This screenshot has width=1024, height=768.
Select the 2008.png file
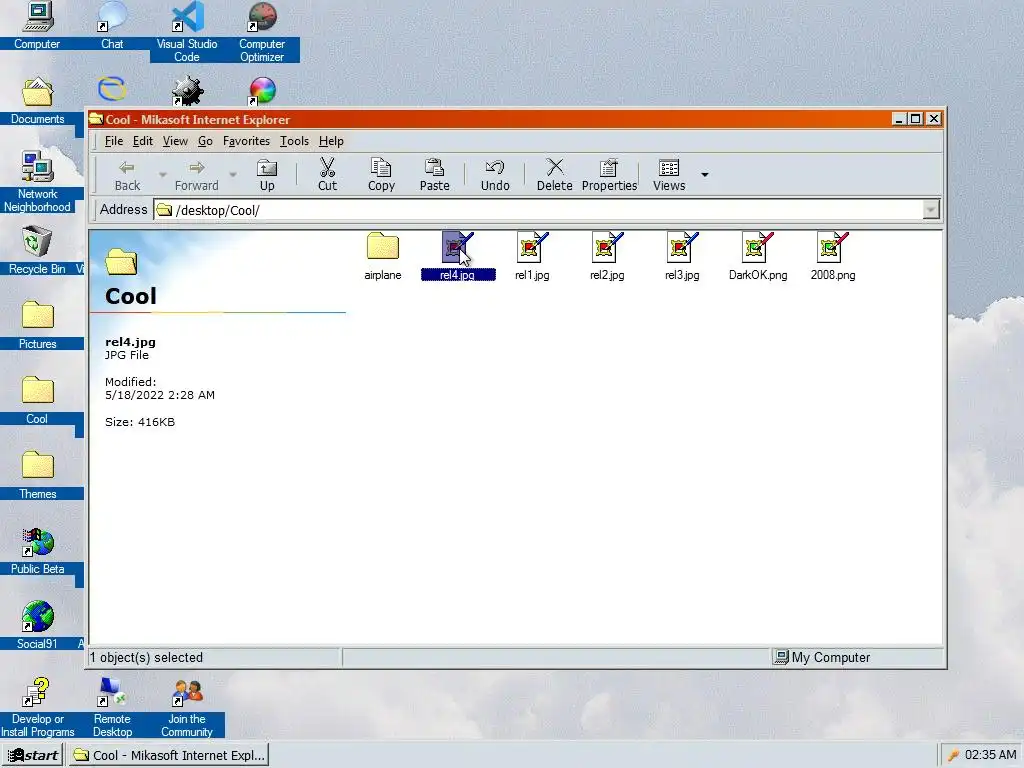(x=833, y=257)
